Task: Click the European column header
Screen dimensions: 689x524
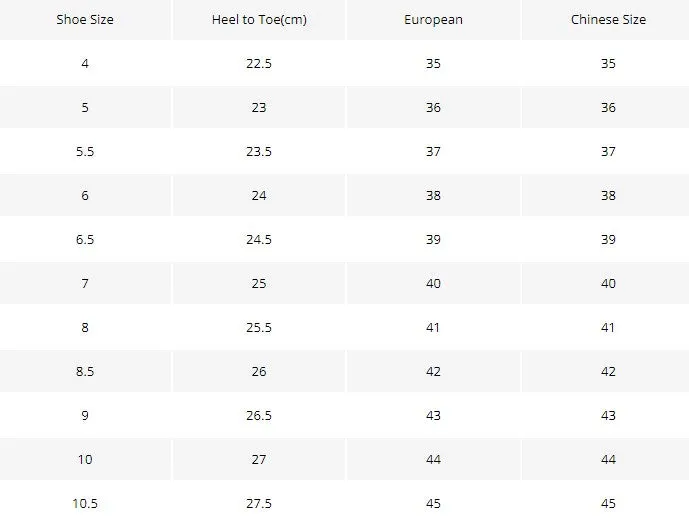Action: pos(433,20)
